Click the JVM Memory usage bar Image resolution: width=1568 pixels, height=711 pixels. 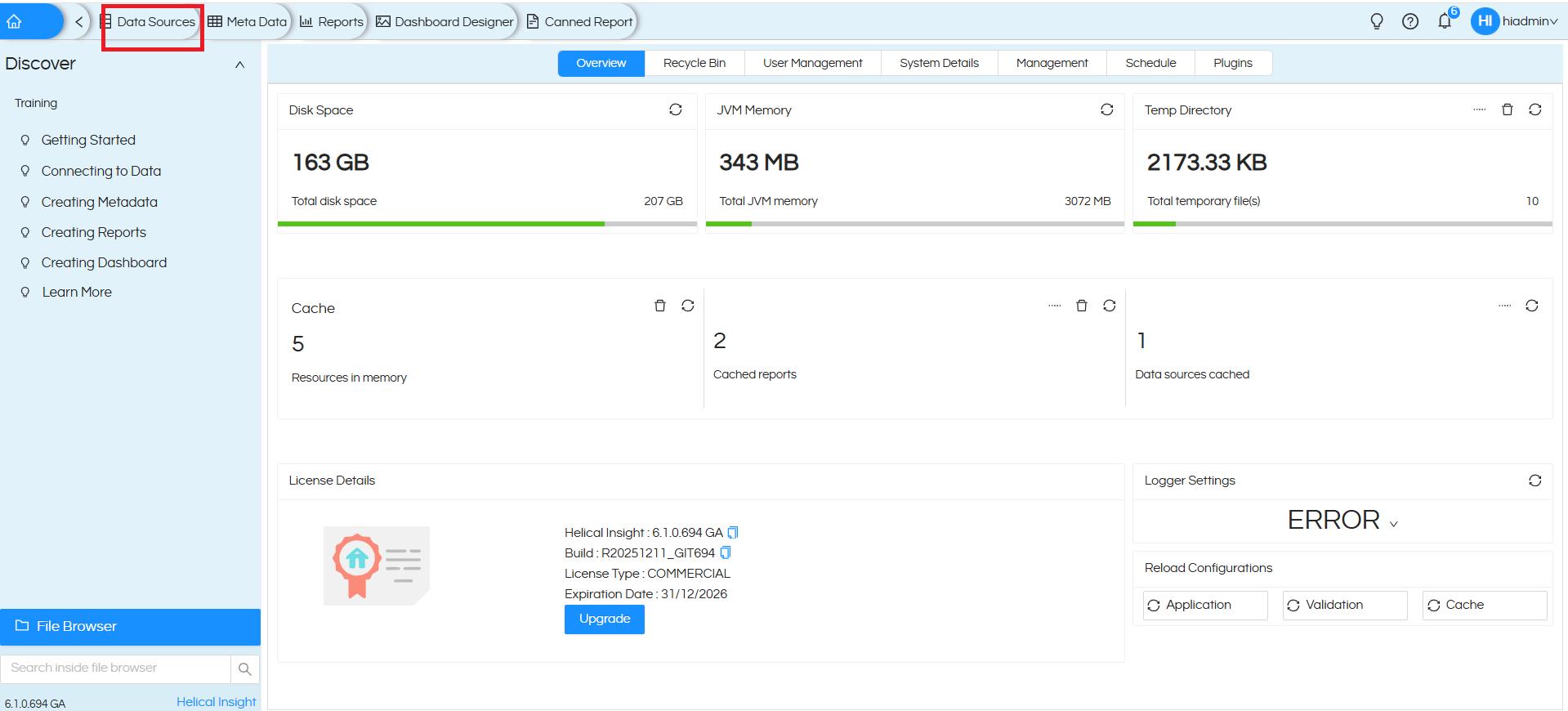pos(914,224)
